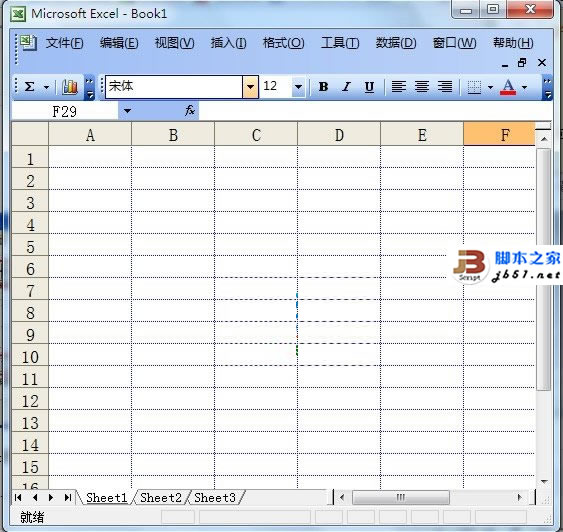Toggle underline formatting
Image resolution: width=563 pixels, height=532 pixels.
(x=369, y=87)
